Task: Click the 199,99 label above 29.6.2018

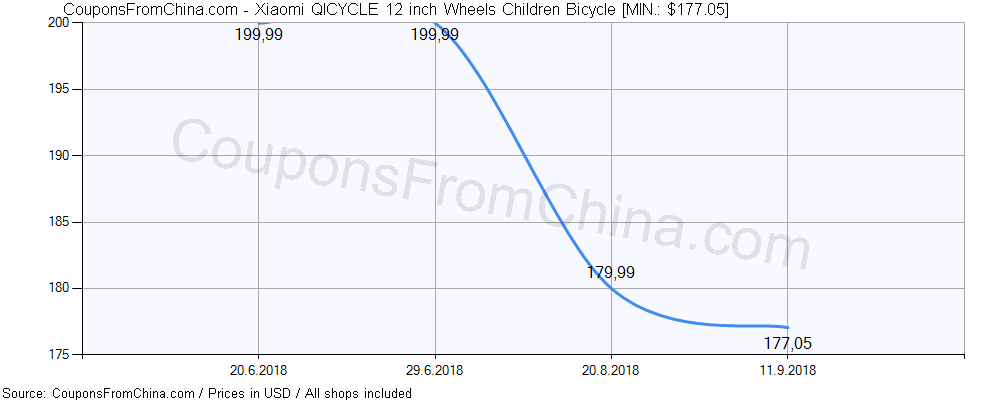Action: tap(435, 36)
